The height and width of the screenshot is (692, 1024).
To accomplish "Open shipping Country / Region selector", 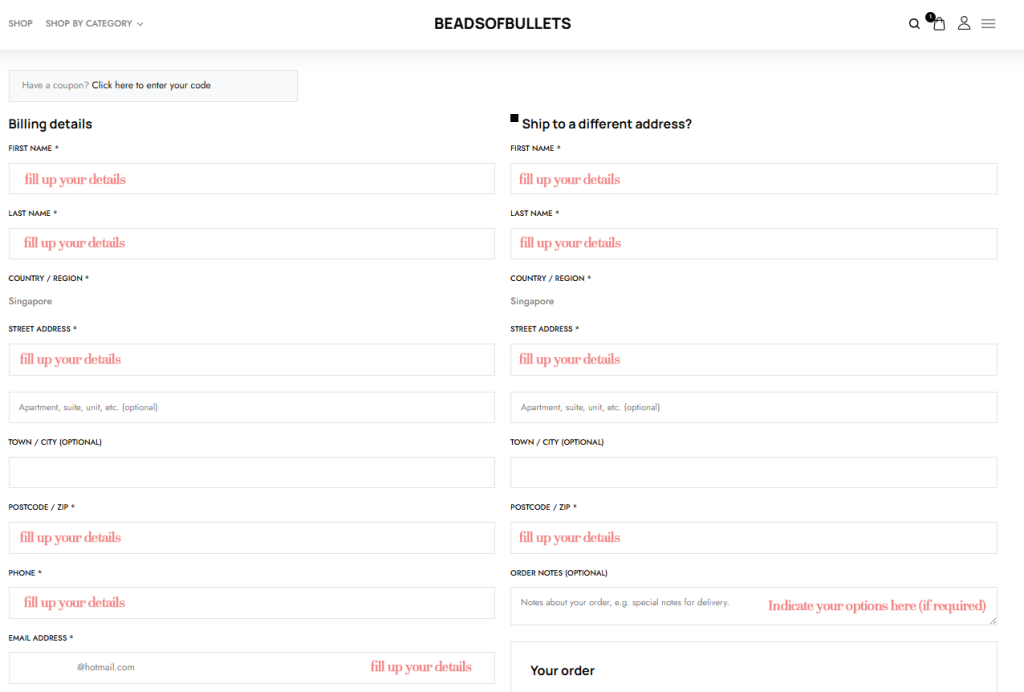I will (753, 301).
